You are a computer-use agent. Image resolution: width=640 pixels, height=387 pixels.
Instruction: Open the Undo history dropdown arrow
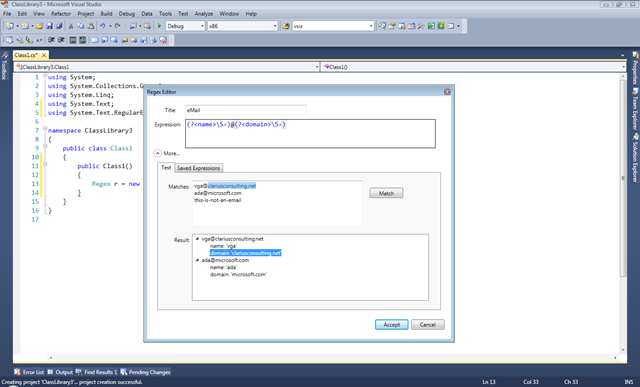pyautogui.click(x=110, y=26)
